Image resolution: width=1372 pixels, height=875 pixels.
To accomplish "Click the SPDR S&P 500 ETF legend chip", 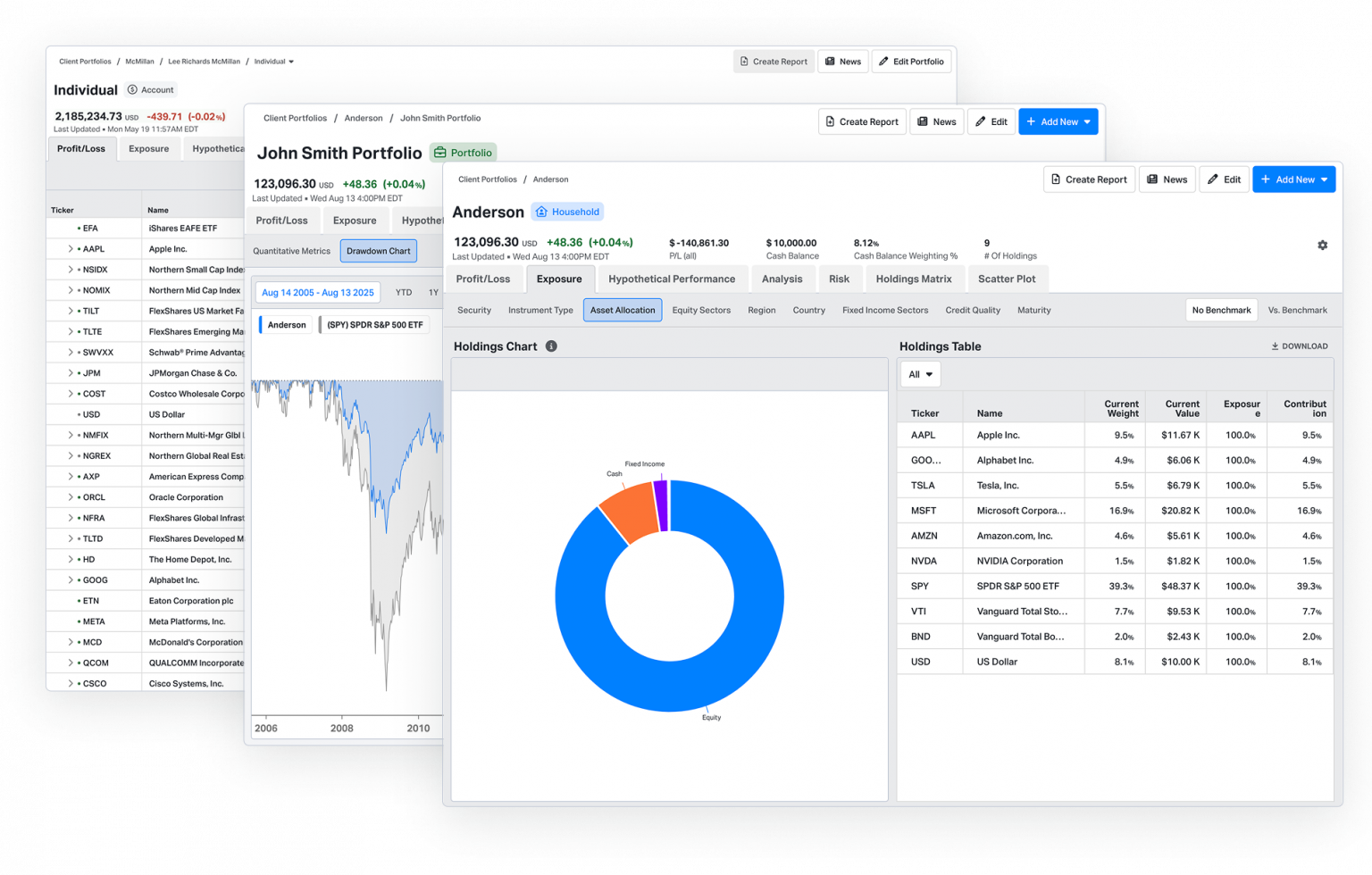I will pos(374,324).
